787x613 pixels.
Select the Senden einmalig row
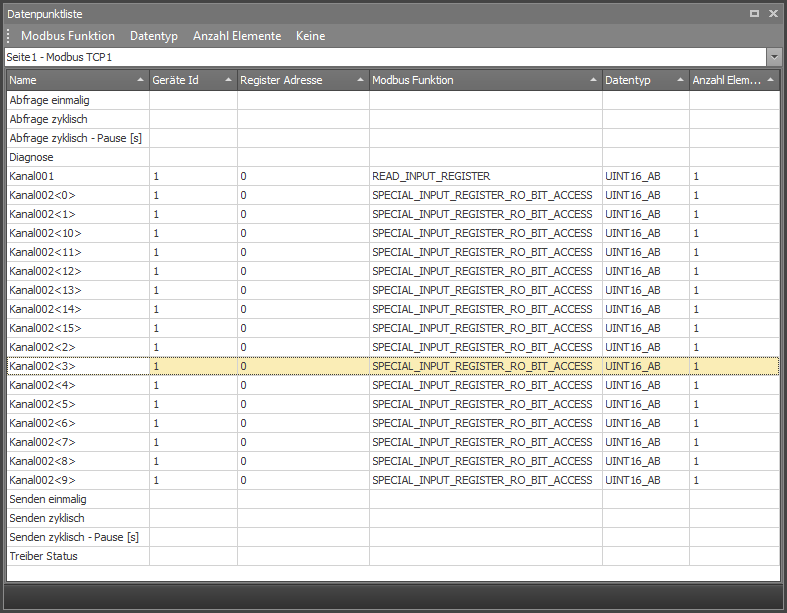393,500
